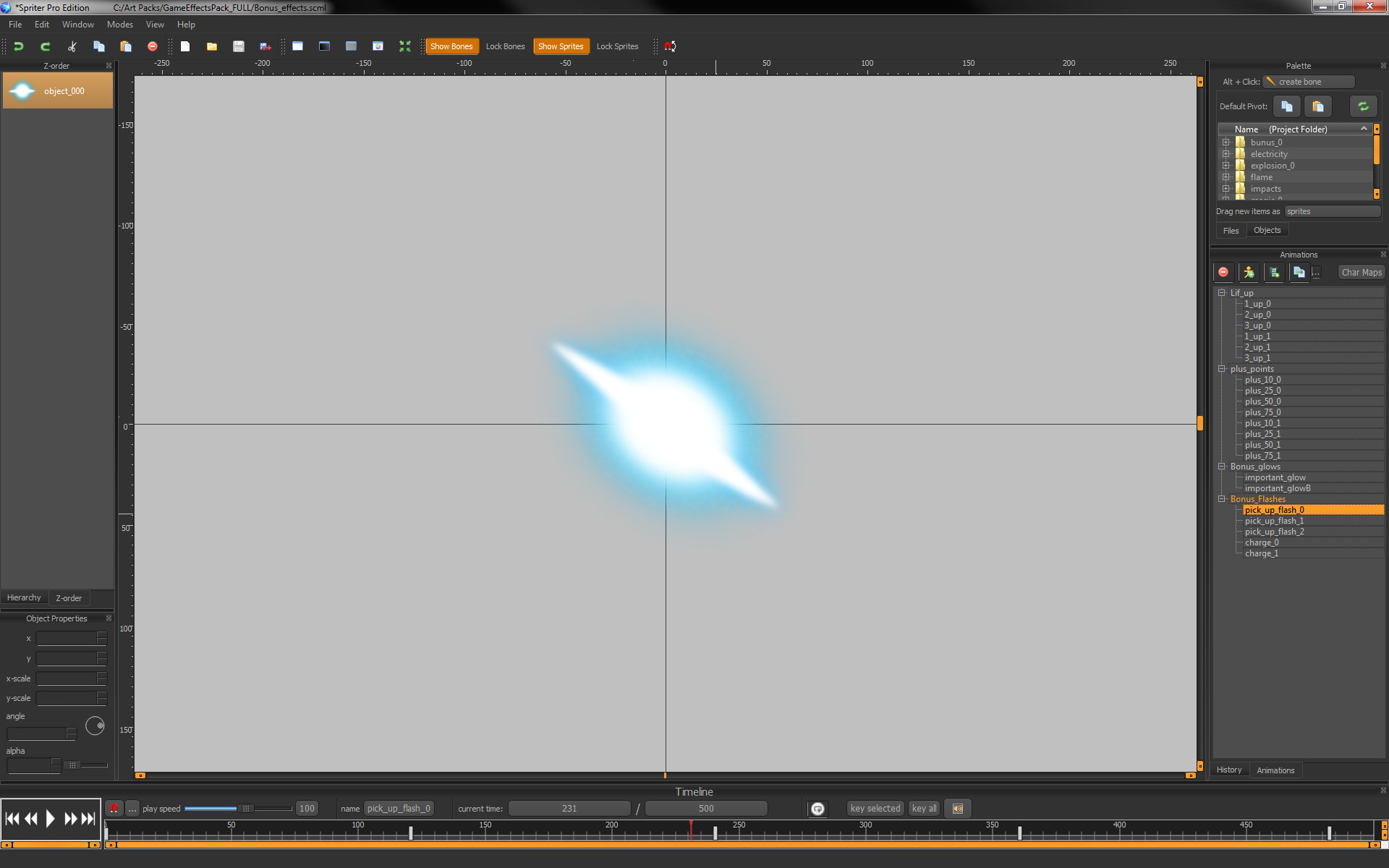Toggle Show Bones off
The width and height of the screenshot is (1389, 868).
[x=451, y=46]
